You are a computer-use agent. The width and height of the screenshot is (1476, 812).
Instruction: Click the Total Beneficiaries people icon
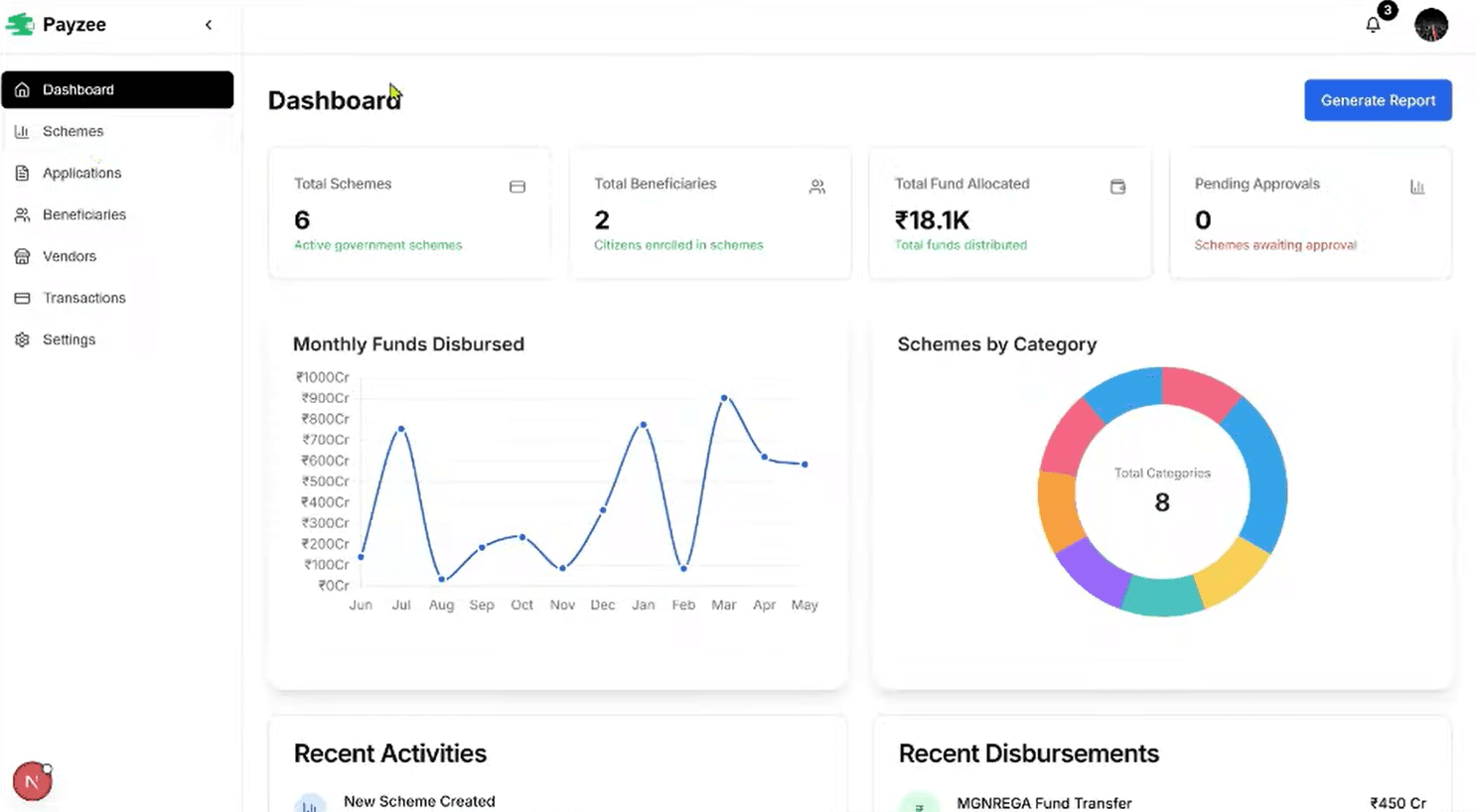[x=816, y=187]
